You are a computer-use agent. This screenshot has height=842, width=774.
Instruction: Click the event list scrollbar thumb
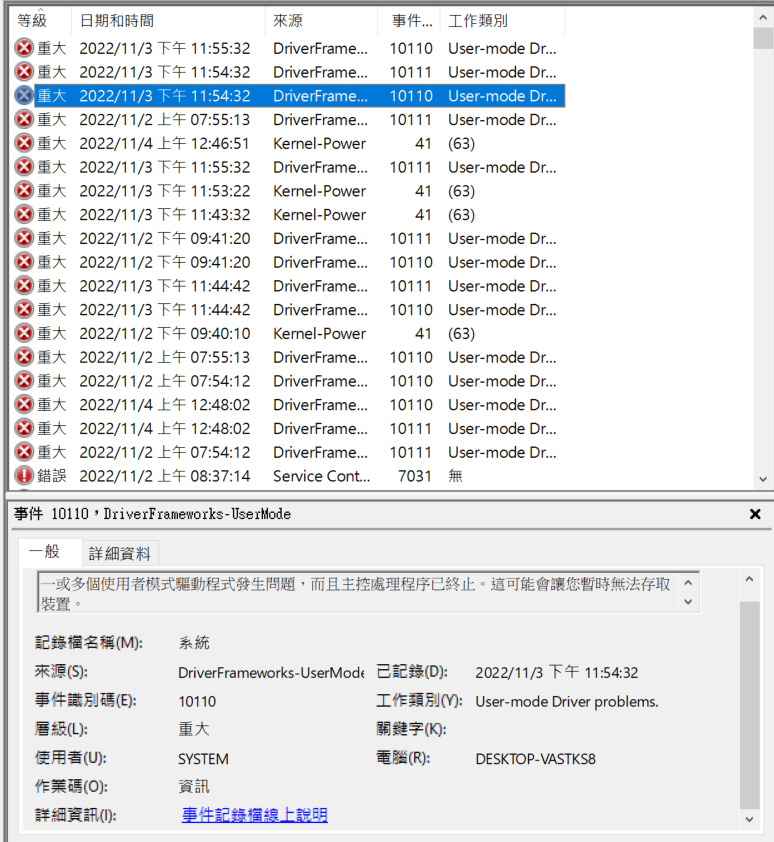[x=763, y=39]
